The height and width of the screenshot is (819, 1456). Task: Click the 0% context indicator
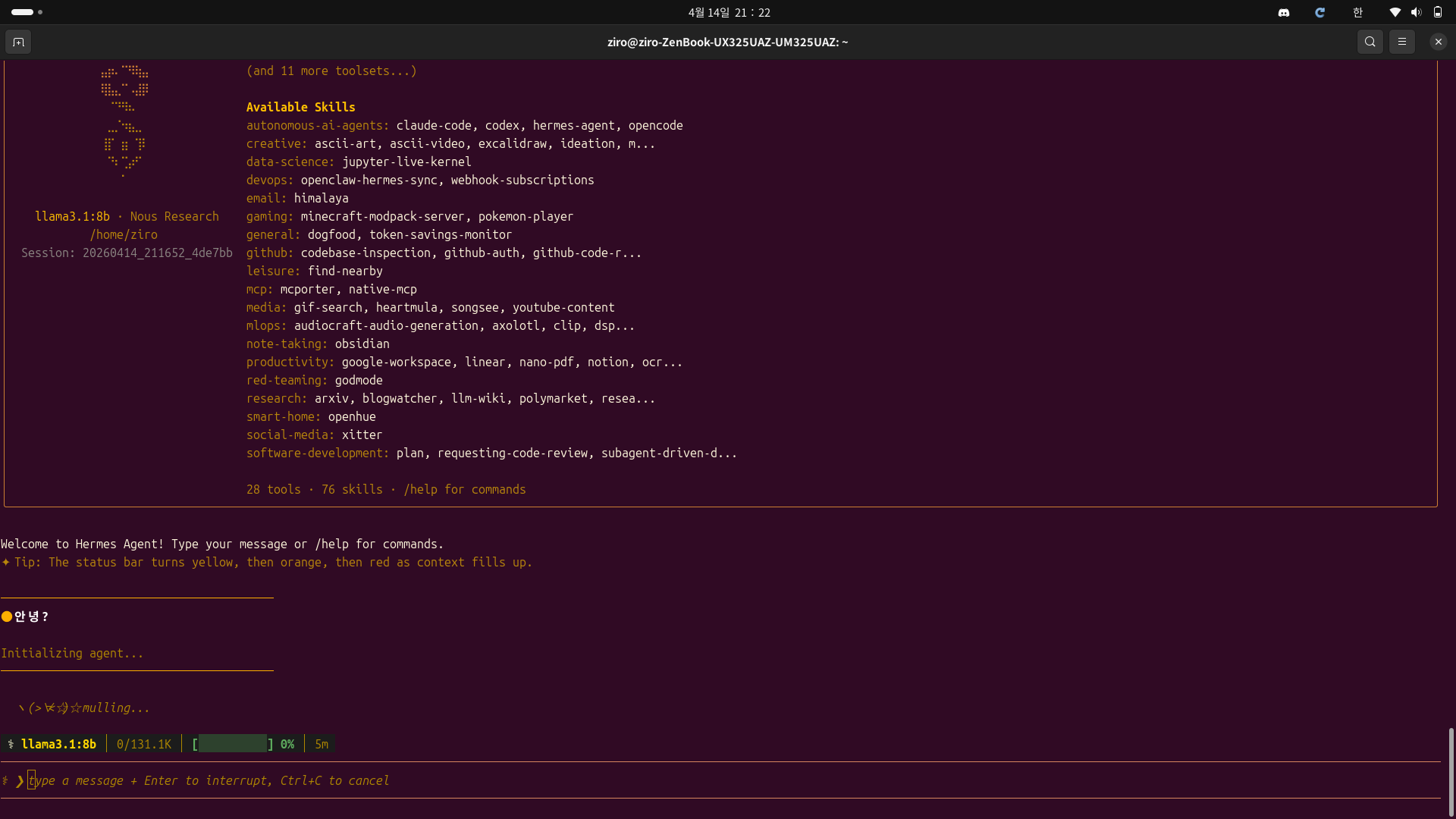coord(287,744)
